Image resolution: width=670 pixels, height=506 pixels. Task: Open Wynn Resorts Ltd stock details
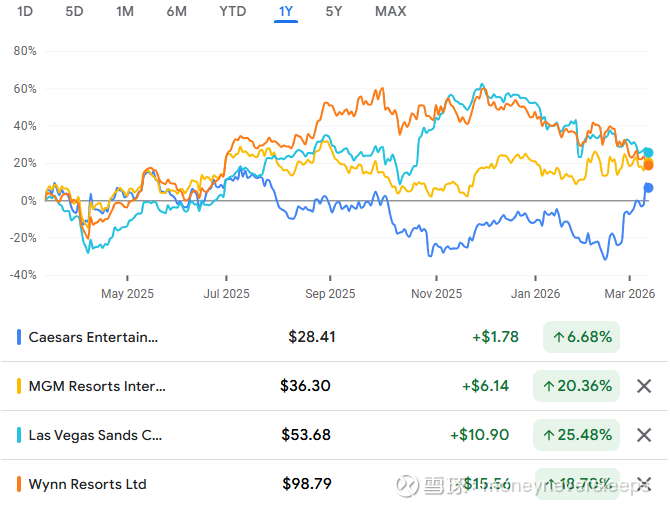(x=88, y=484)
